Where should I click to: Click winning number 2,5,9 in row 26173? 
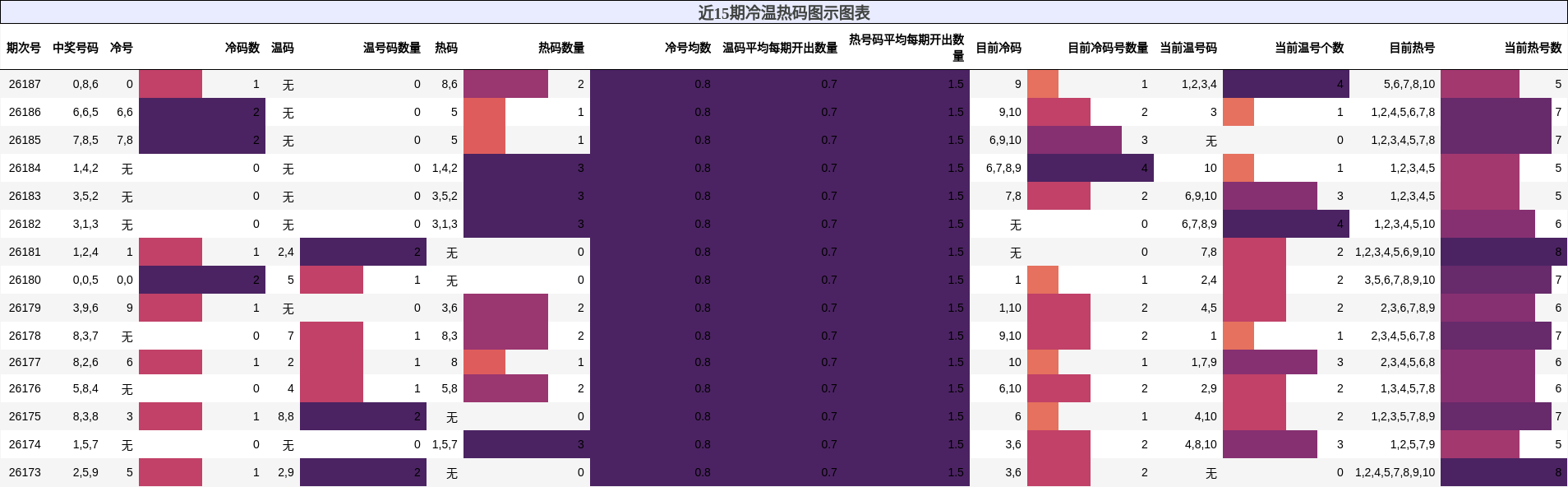pyautogui.click(x=85, y=472)
